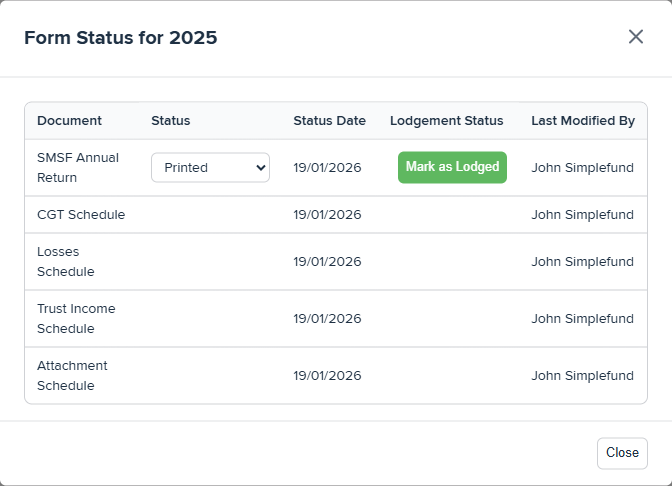The image size is (672, 486).
Task: Mark SMSF Annual Return as Lodged
Action: [x=452, y=167]
